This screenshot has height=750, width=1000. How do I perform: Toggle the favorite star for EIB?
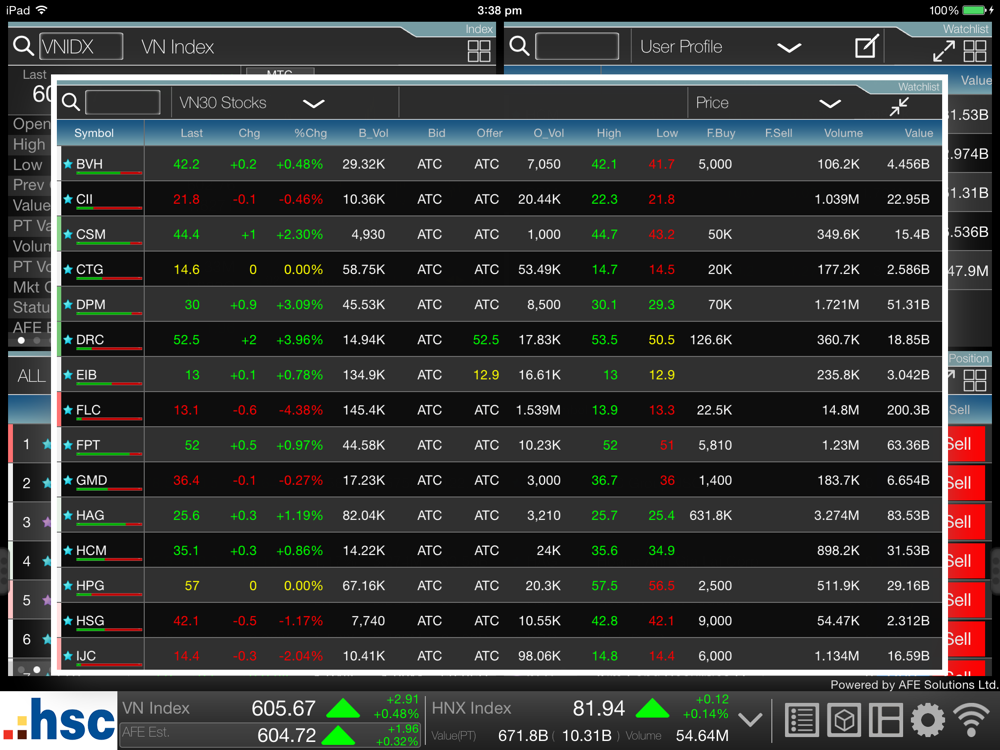pos(68,374)
